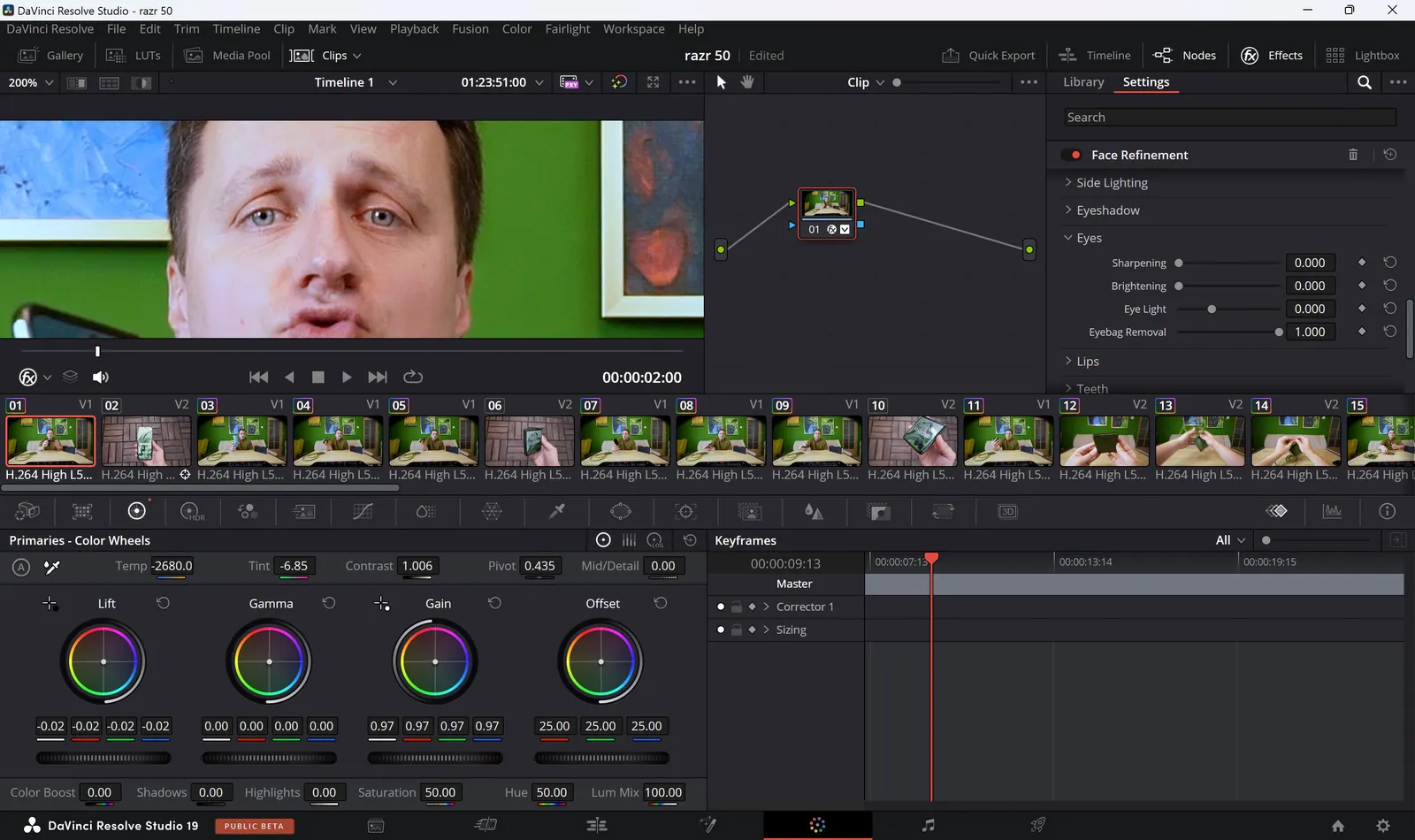Screen dimensions: 1415x840
Task: Click the Hand pan tool
Action: [x=747, y=82]
